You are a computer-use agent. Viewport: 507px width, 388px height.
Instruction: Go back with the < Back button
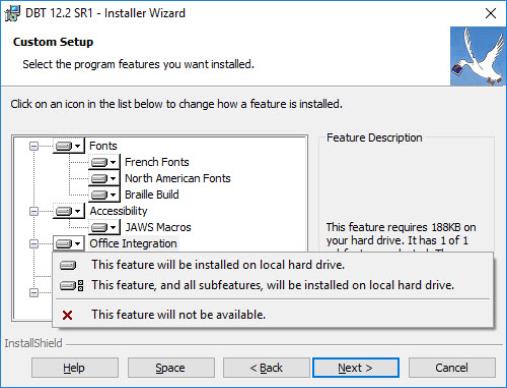266,368
